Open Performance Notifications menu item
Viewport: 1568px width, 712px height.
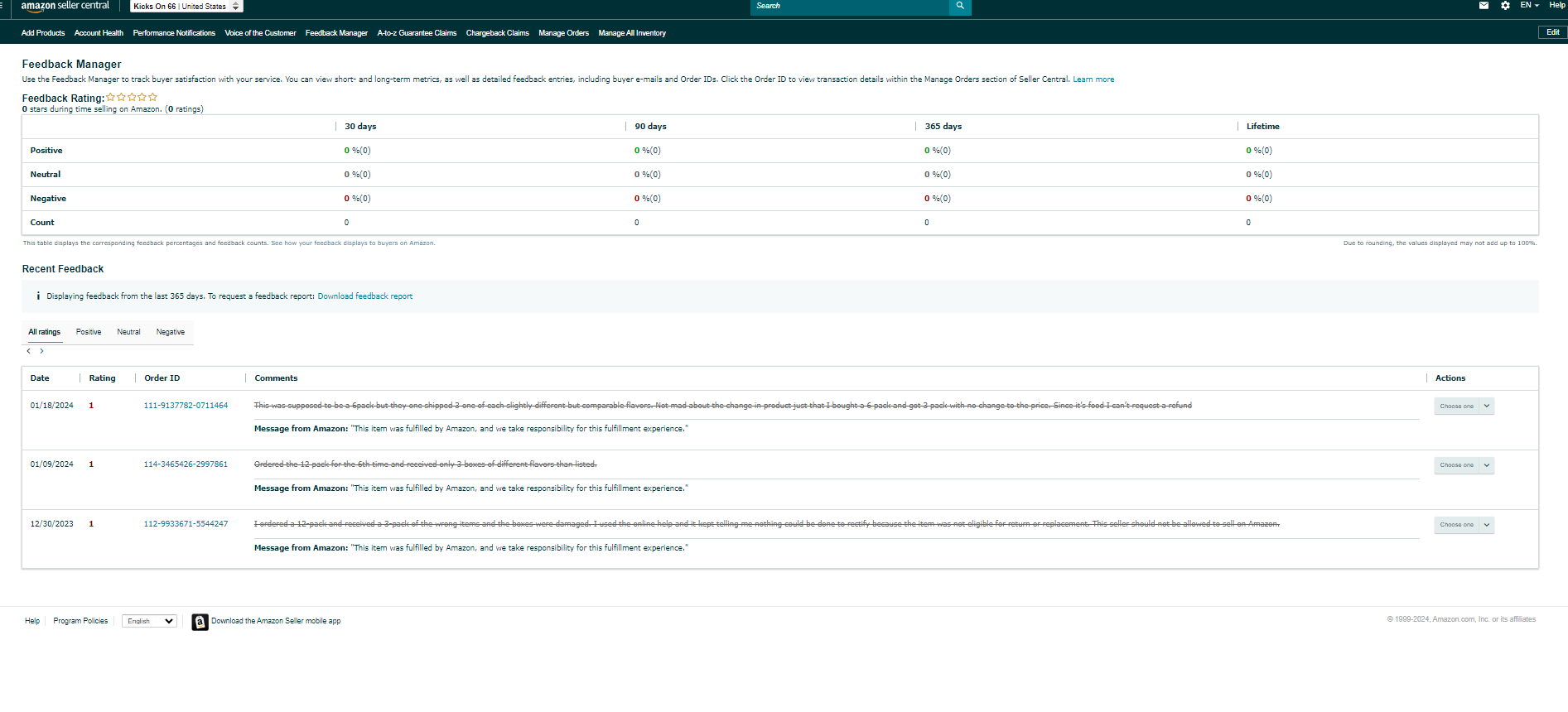coord(174,33)
